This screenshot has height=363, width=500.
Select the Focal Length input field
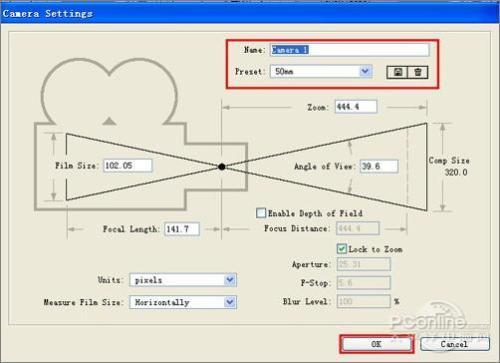tap(182, 229)
